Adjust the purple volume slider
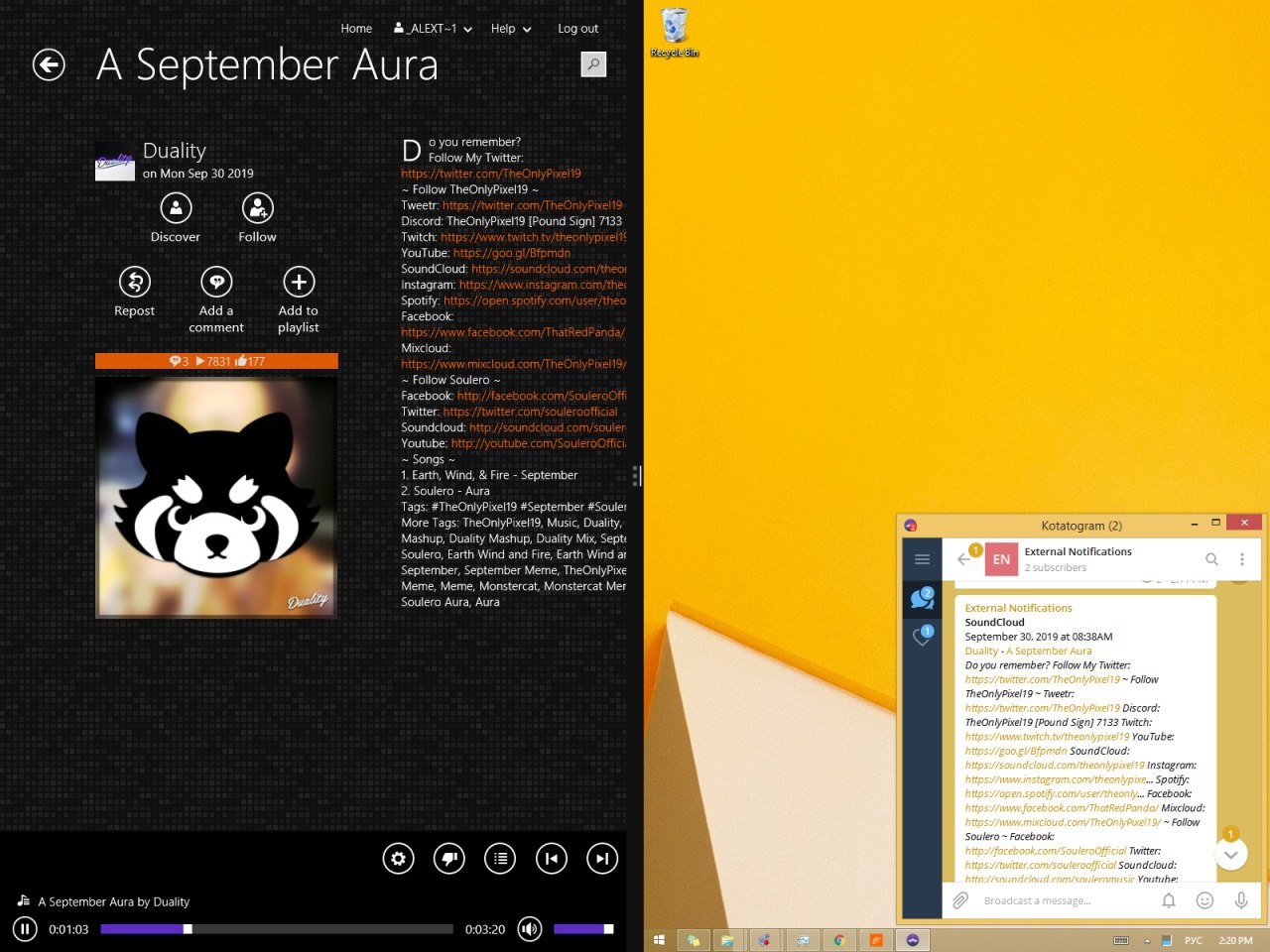This screenshot has width=1270, height=952. point(583,929)
